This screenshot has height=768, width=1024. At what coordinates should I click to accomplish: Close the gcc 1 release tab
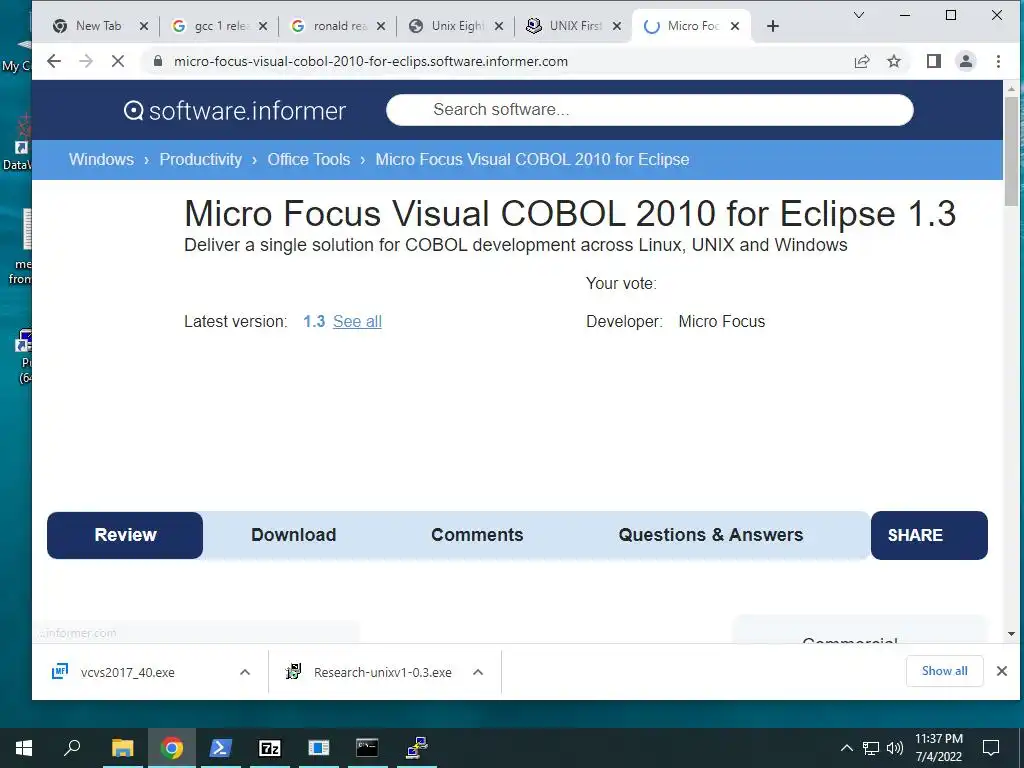coord(263,26)
